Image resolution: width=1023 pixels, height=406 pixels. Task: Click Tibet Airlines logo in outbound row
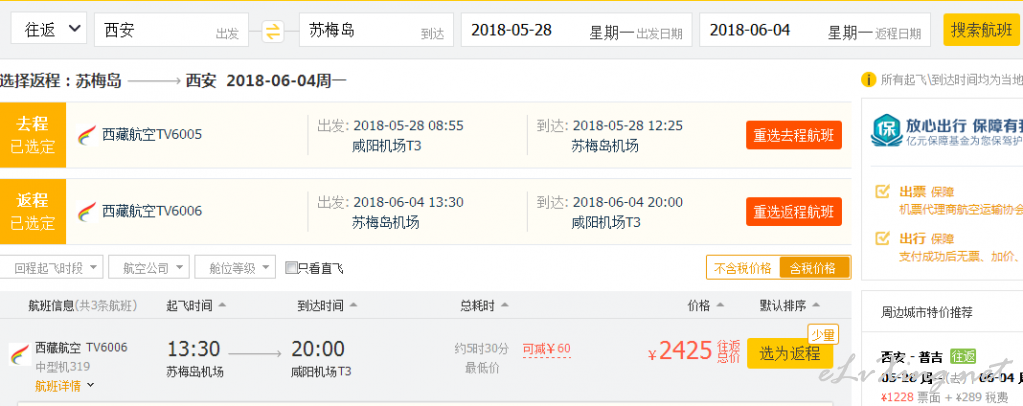pyautogui.click(x=86, y=135)
